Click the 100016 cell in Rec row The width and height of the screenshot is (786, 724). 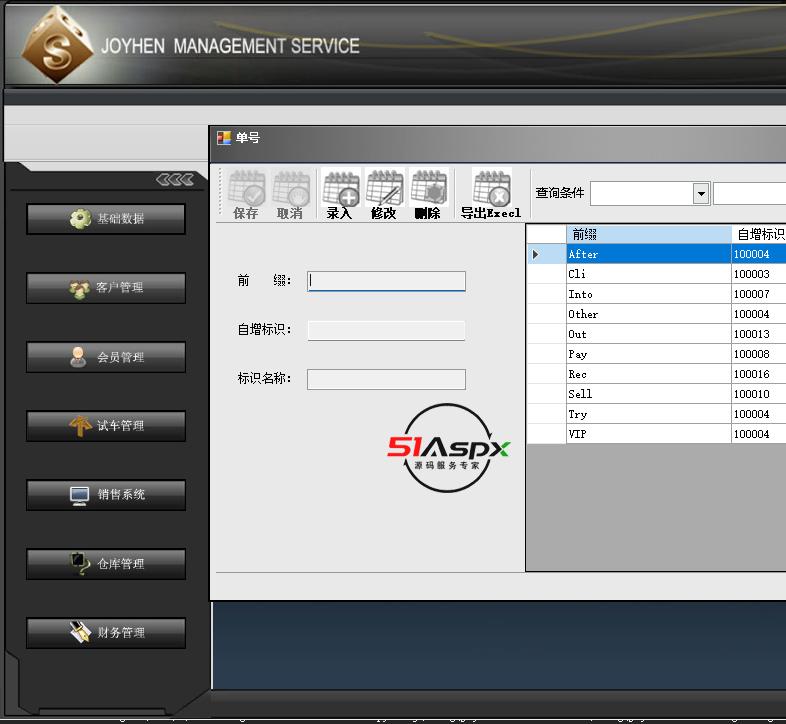759,375
